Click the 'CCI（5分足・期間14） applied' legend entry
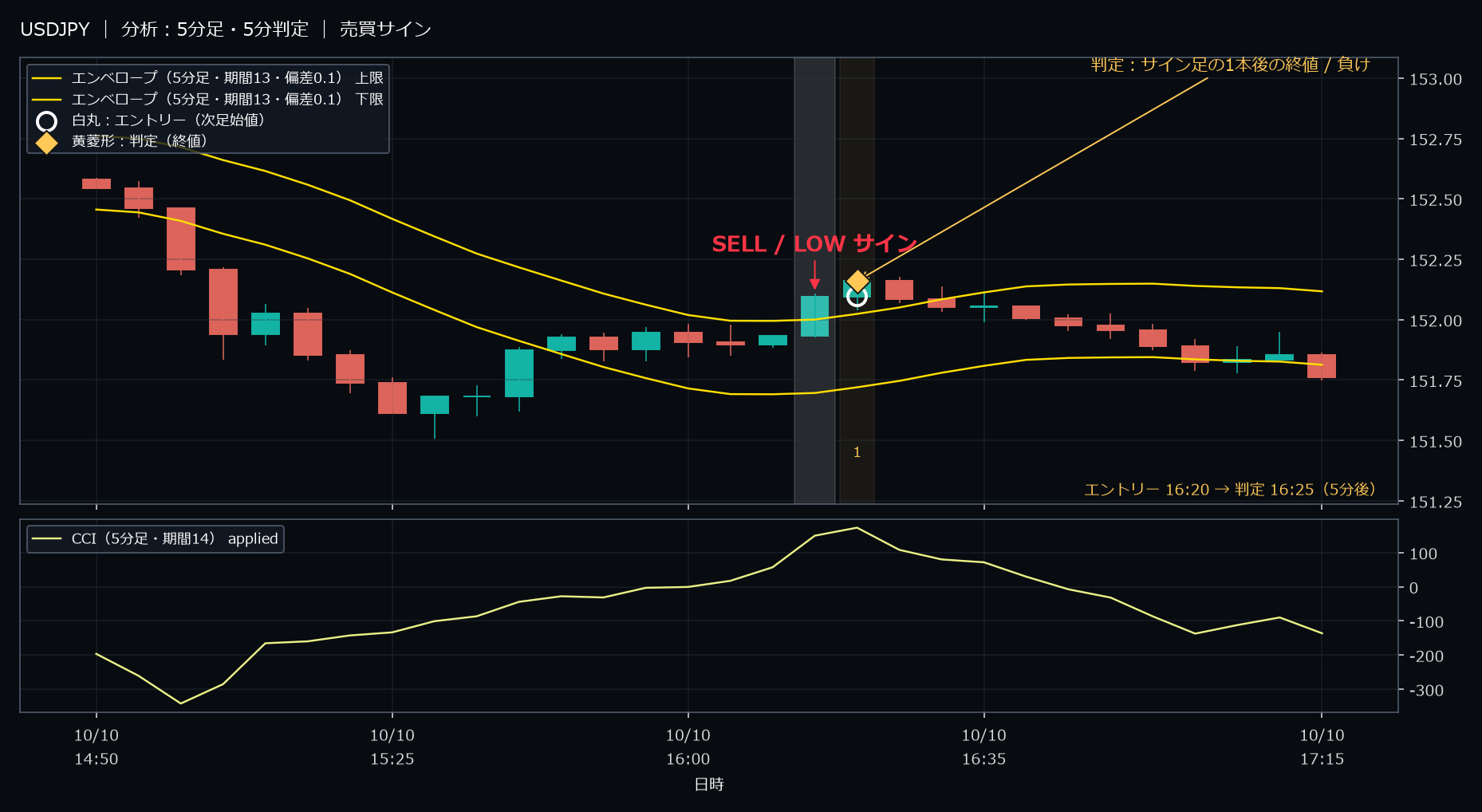Image resolution: width=1482 pixels, height=812 pixels. [x=156, y=539]
